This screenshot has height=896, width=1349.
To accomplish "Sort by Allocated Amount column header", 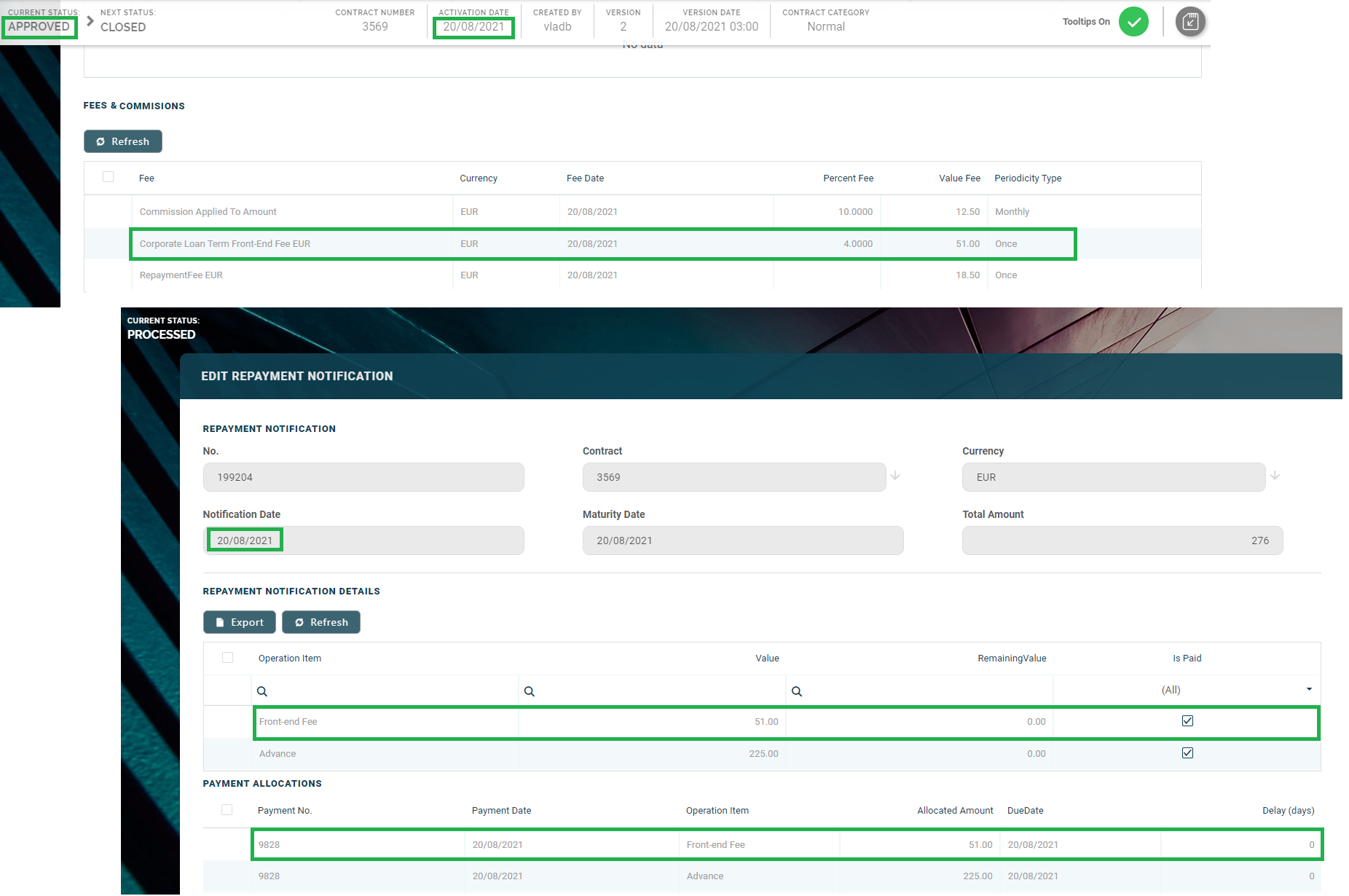I will click(x=954, y=811).
